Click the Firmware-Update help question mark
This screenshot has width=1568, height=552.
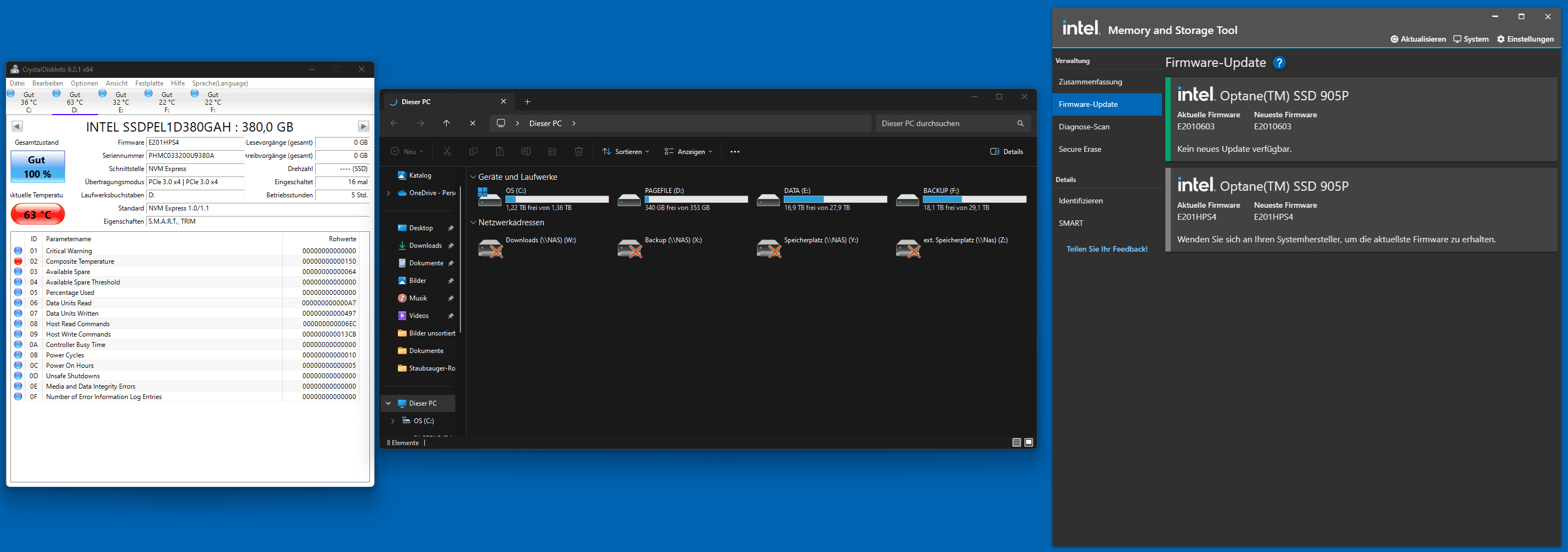[1279, 62]
